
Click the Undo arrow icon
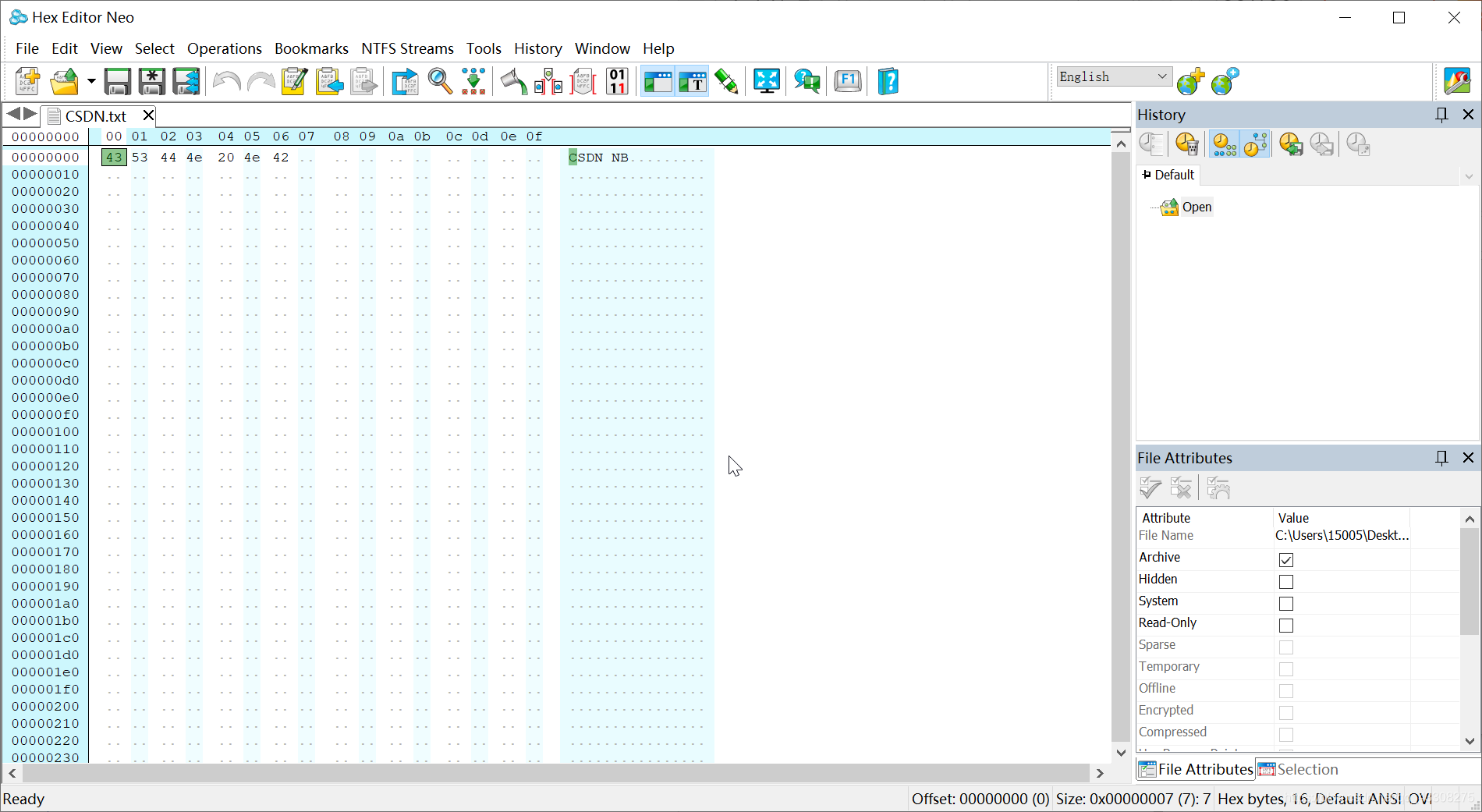click(x=226, y=81)
